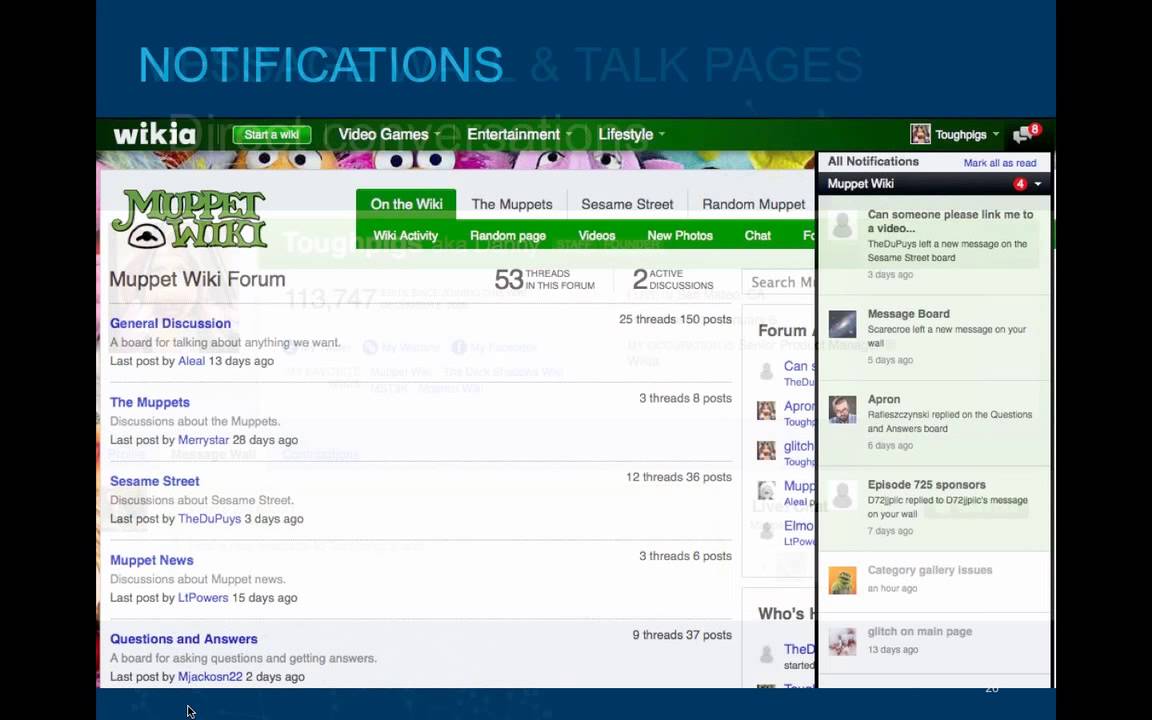Image resolution: width=1152 pixels, height=720 pixels.
Task: Collapse the Muppet Wiki notifications arrow
Action: [1037, 184]
